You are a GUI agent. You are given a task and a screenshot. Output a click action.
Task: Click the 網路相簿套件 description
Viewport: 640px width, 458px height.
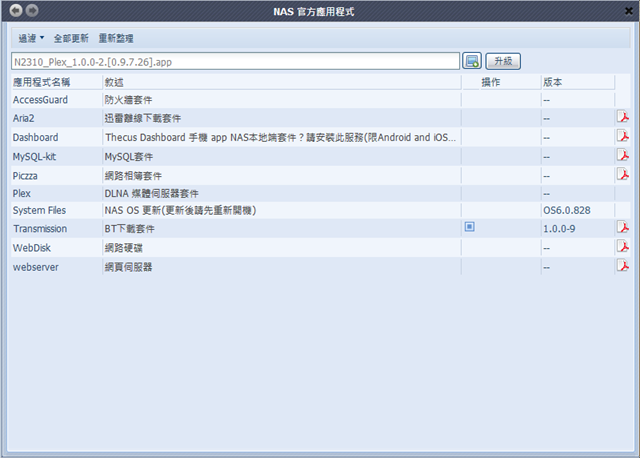tap(133, 176)
